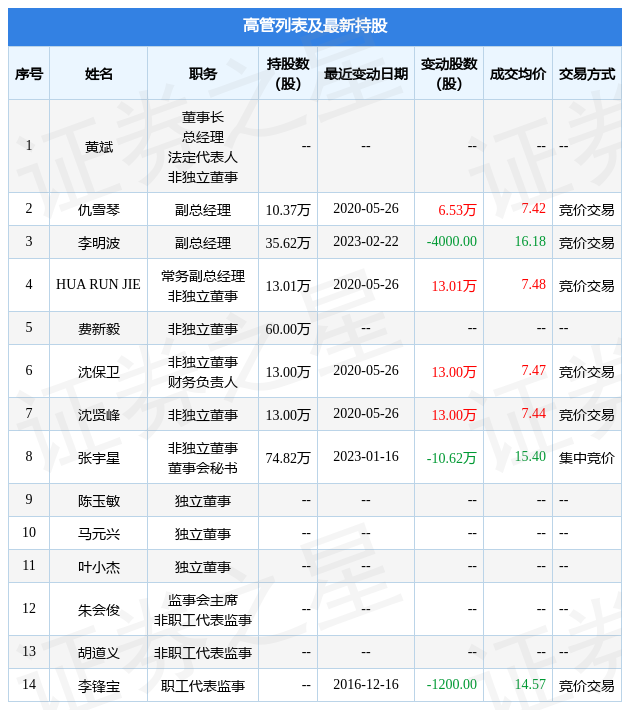Image resolution: width=622 pixels, height=710 pixels.
Task: Click the position 监事会主席
Action: coord(203,600)
